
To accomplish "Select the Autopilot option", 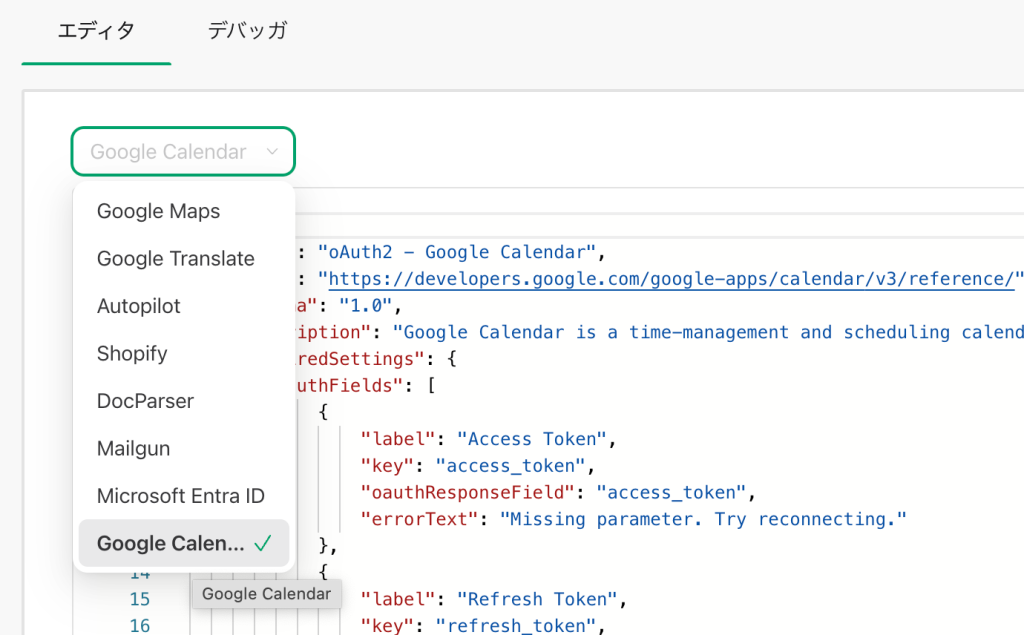I will pyautogui.click(x=184, y=306).
